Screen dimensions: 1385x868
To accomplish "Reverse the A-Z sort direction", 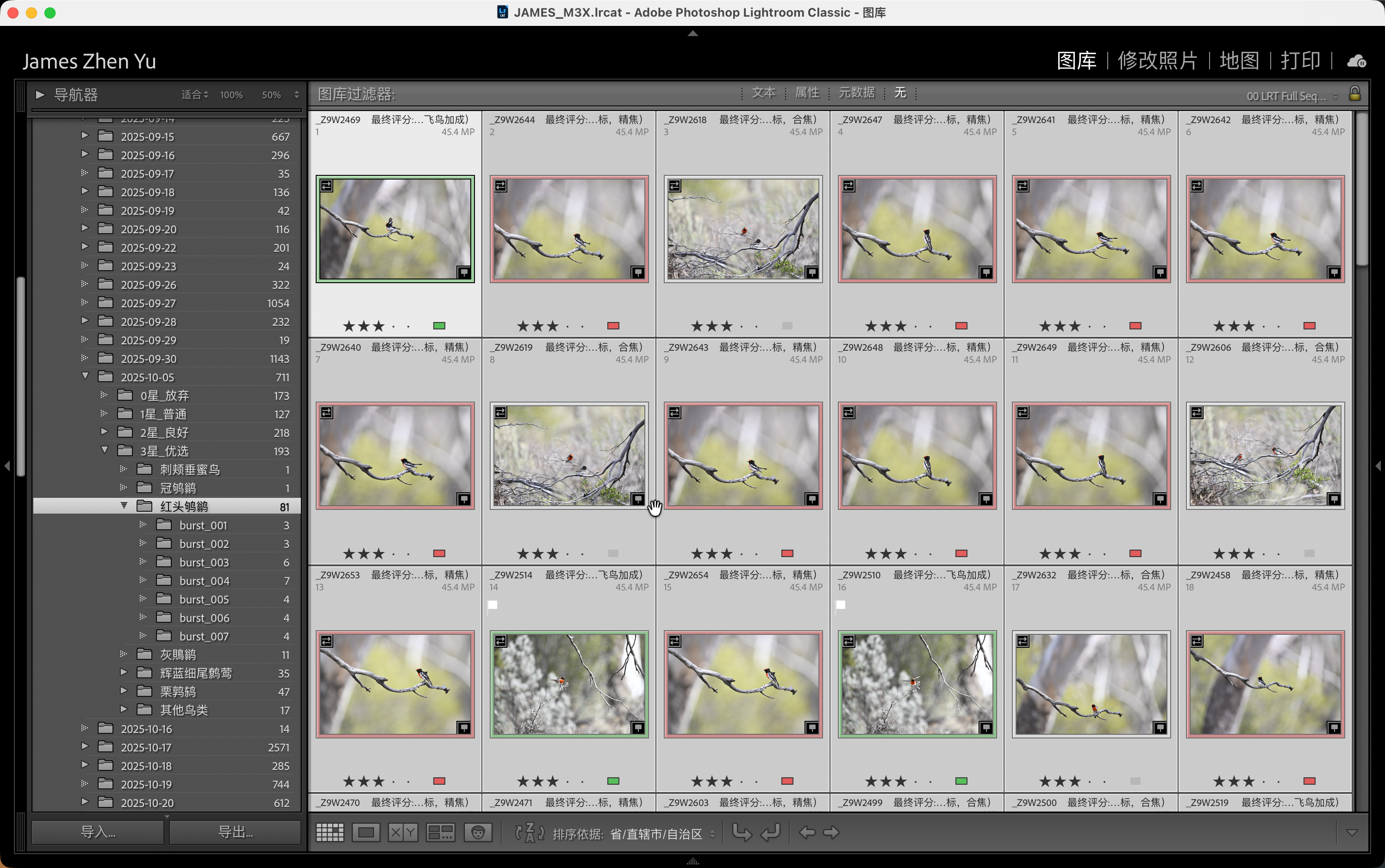I will click(530, 832).
